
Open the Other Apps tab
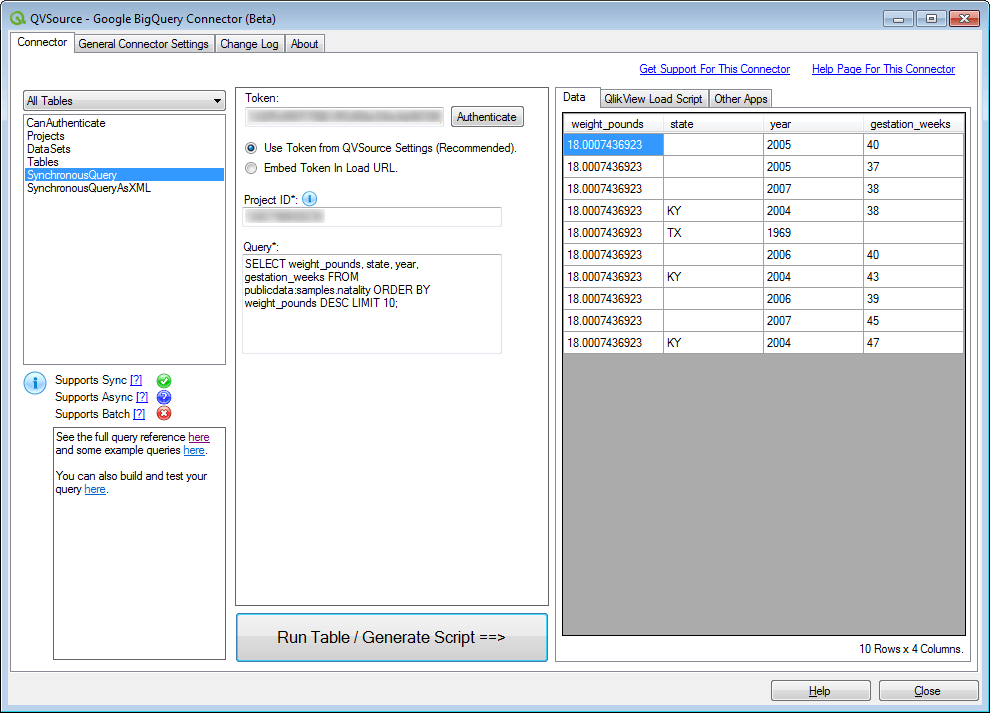[741, 99]
